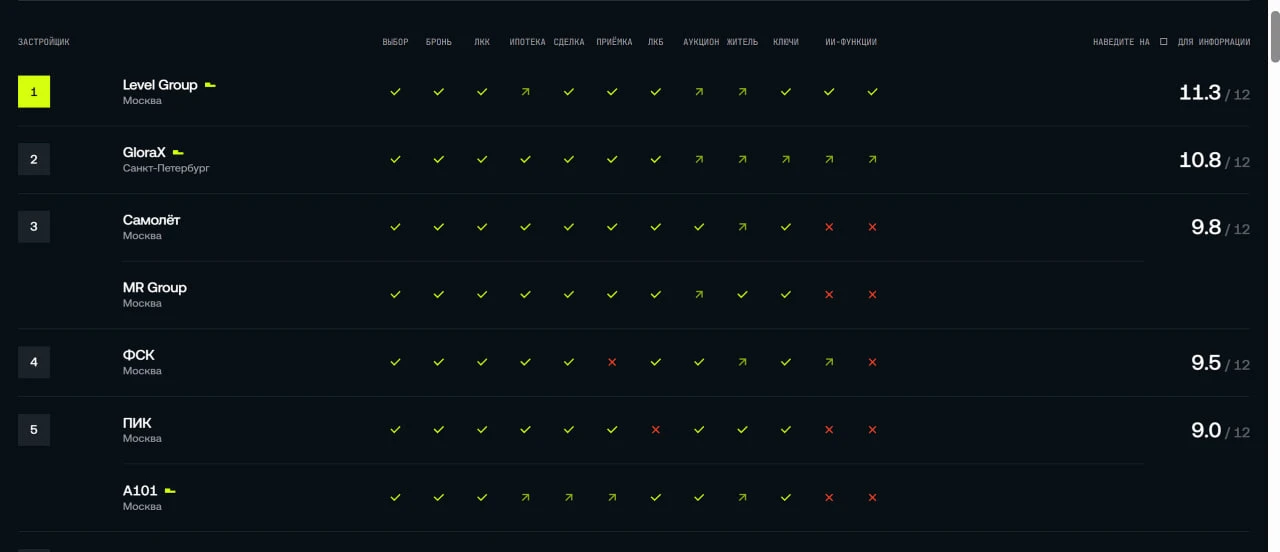Click the square info icon in the hint
This screenshot has height=552, width=1280.
[x=1163, y=42]
